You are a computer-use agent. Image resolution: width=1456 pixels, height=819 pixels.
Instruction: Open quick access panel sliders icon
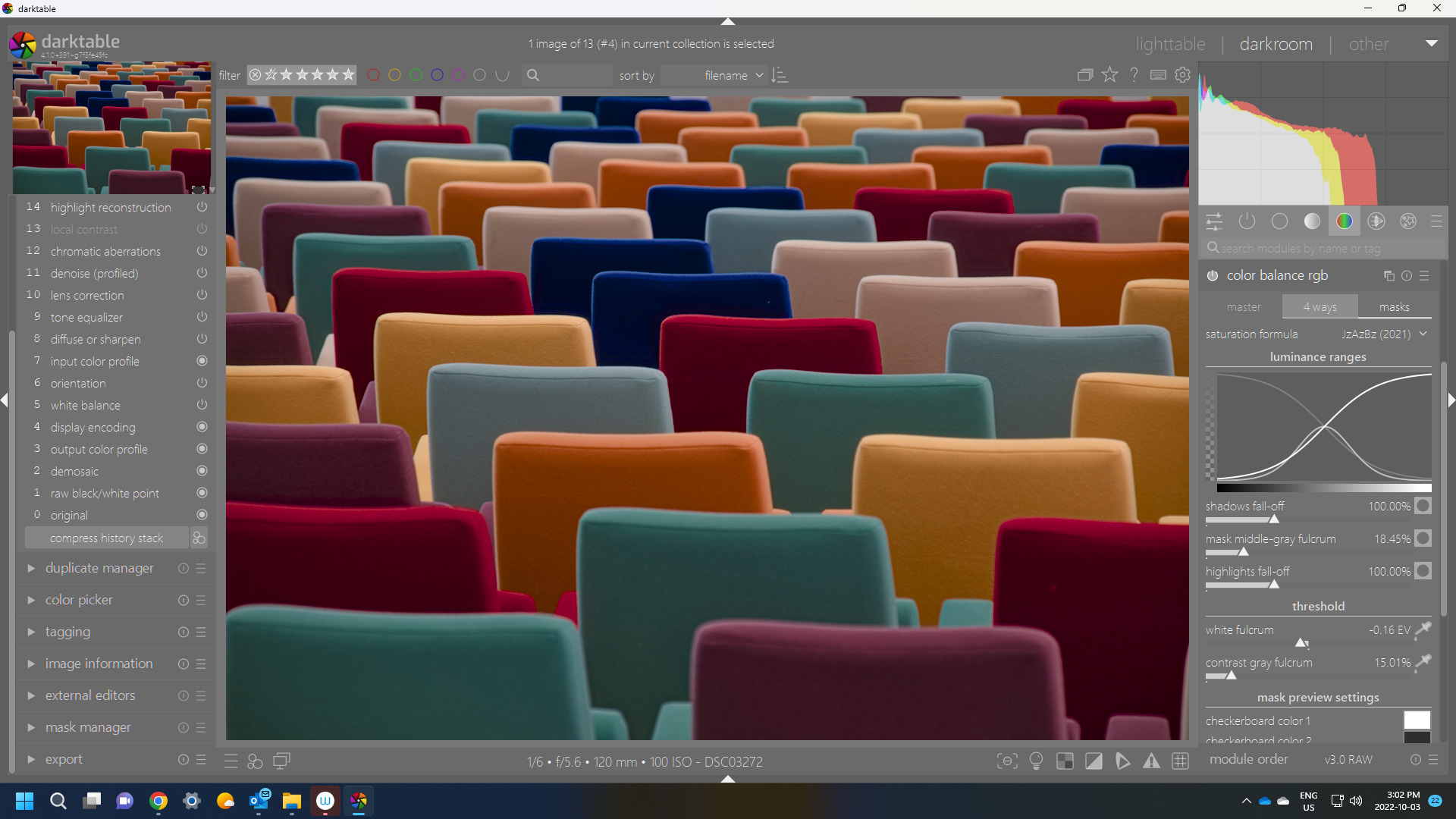[1214, 221]
